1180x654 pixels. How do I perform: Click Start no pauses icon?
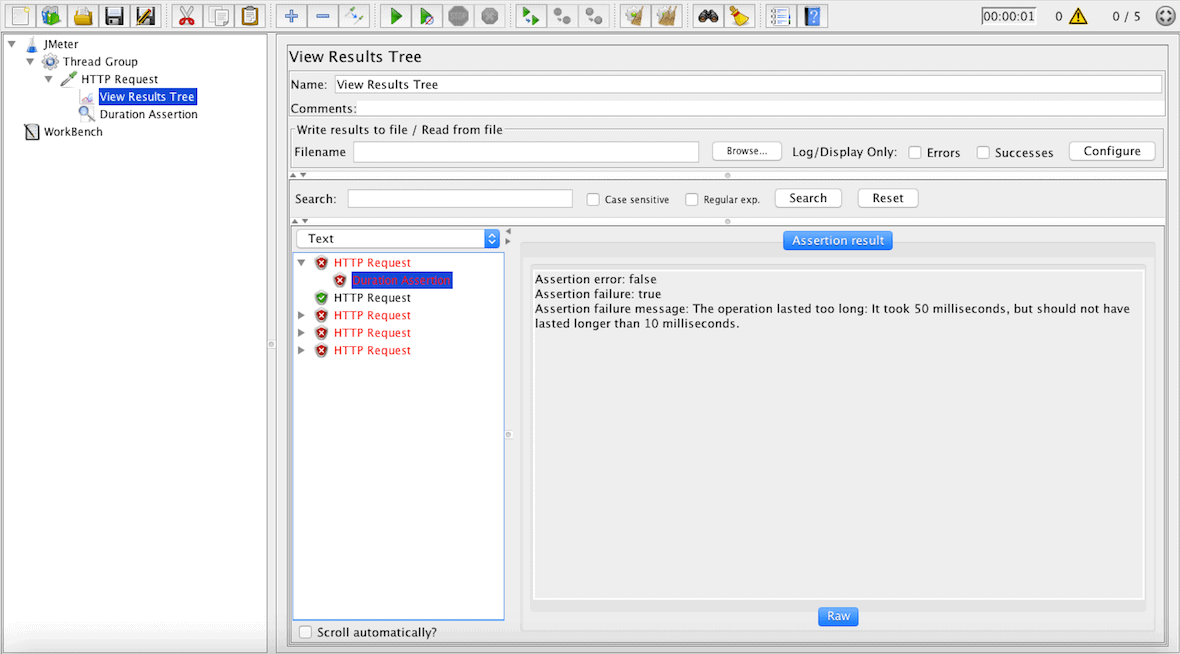[427, 16]
